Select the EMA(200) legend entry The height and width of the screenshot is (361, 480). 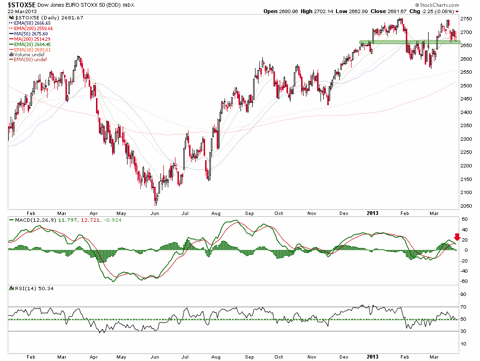(33, 29)
